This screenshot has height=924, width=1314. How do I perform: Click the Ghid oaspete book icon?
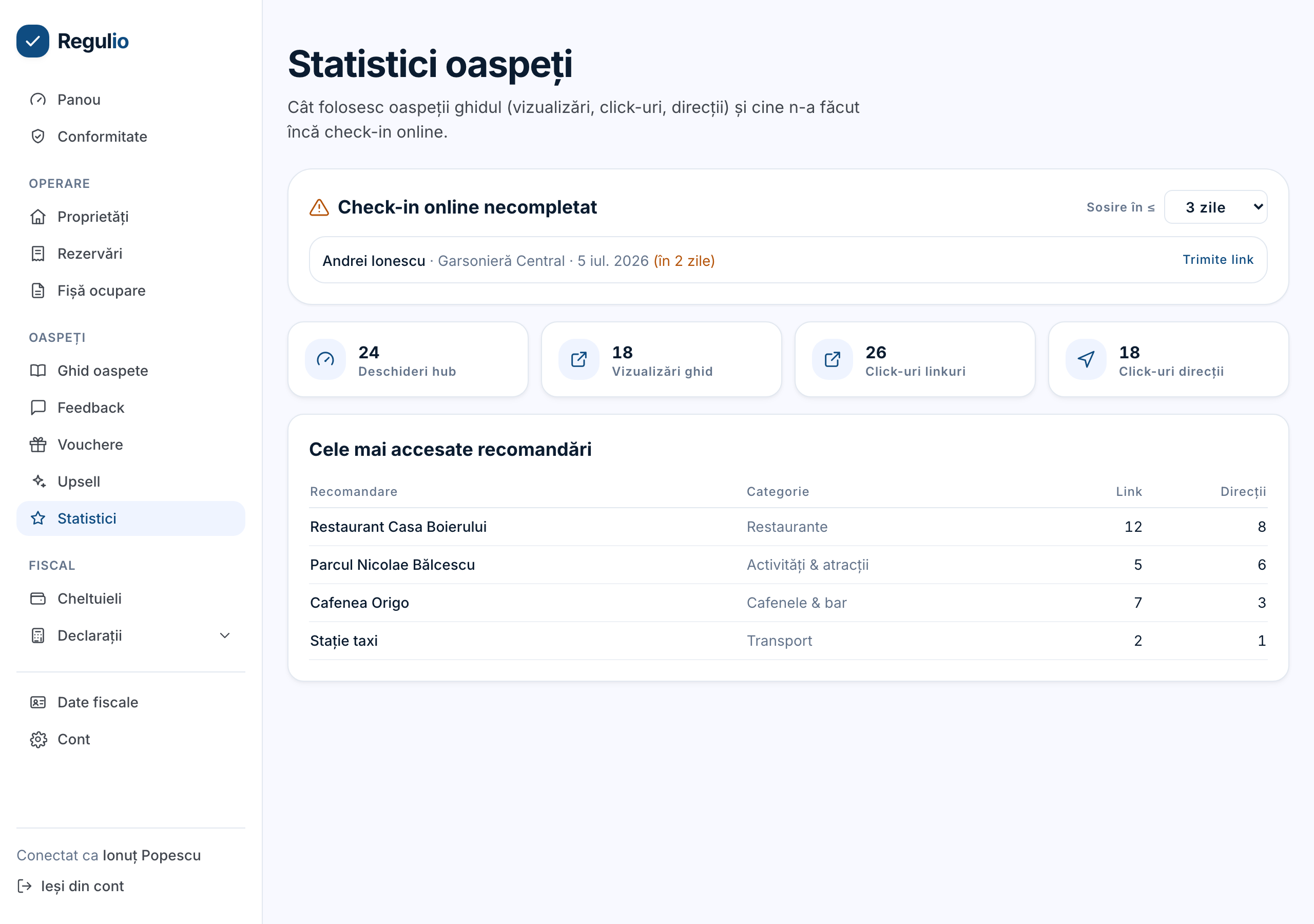38,371
